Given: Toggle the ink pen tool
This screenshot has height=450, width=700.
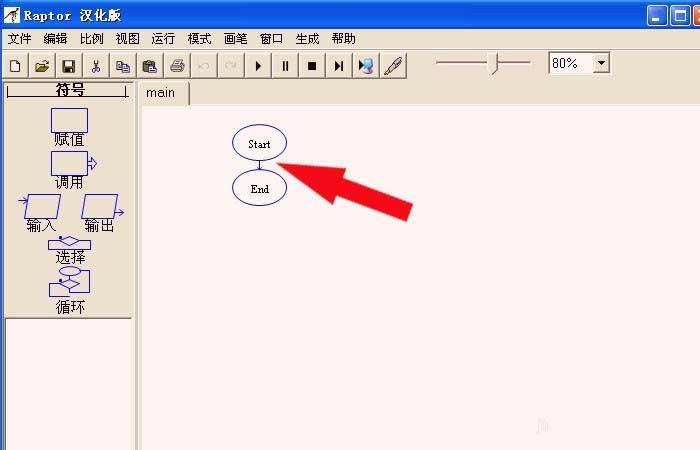Looking at the screenshot, I should click(x=393, y=66).
